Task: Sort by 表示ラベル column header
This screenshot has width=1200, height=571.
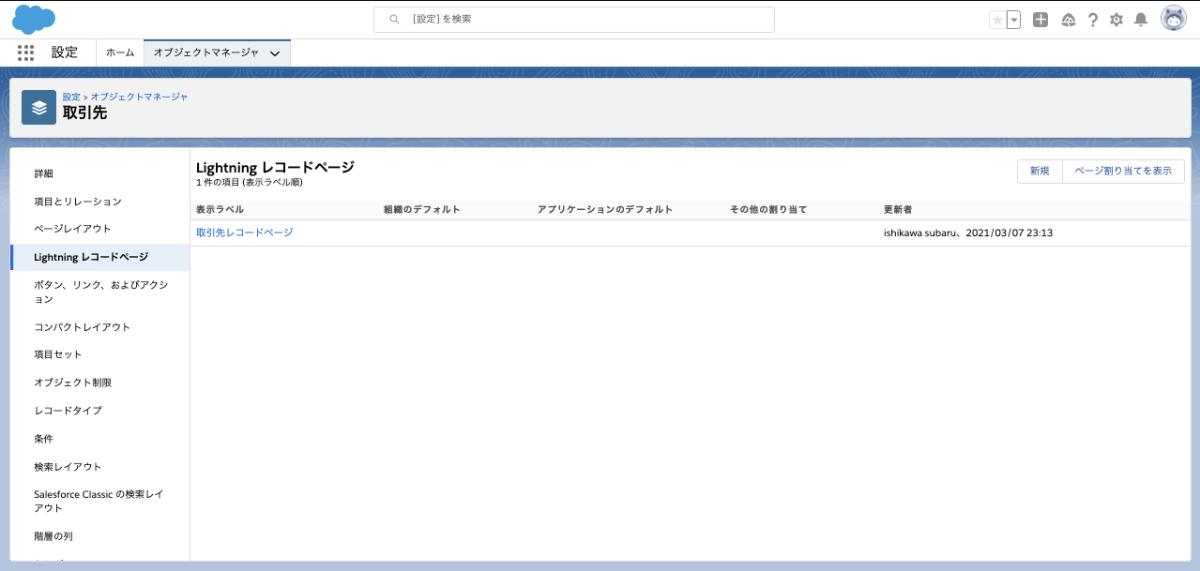Action: pos(220,210)
